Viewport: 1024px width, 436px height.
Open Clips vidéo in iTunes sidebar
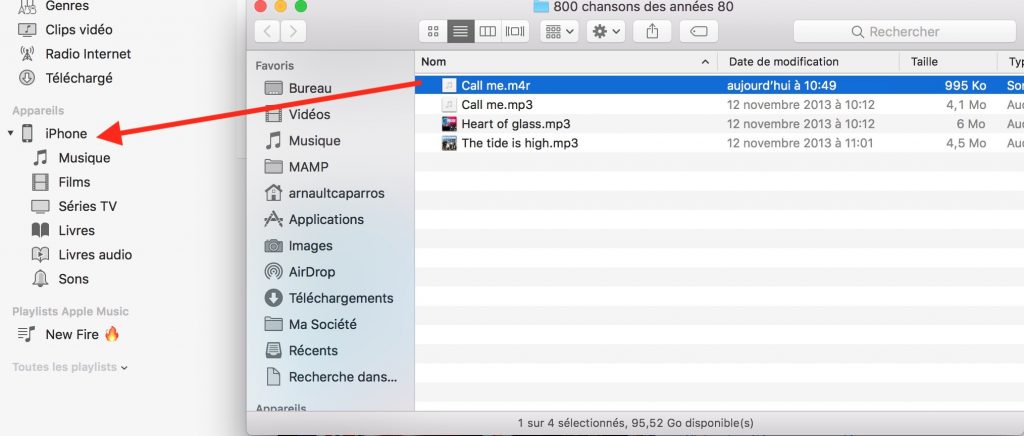(78, 29)
